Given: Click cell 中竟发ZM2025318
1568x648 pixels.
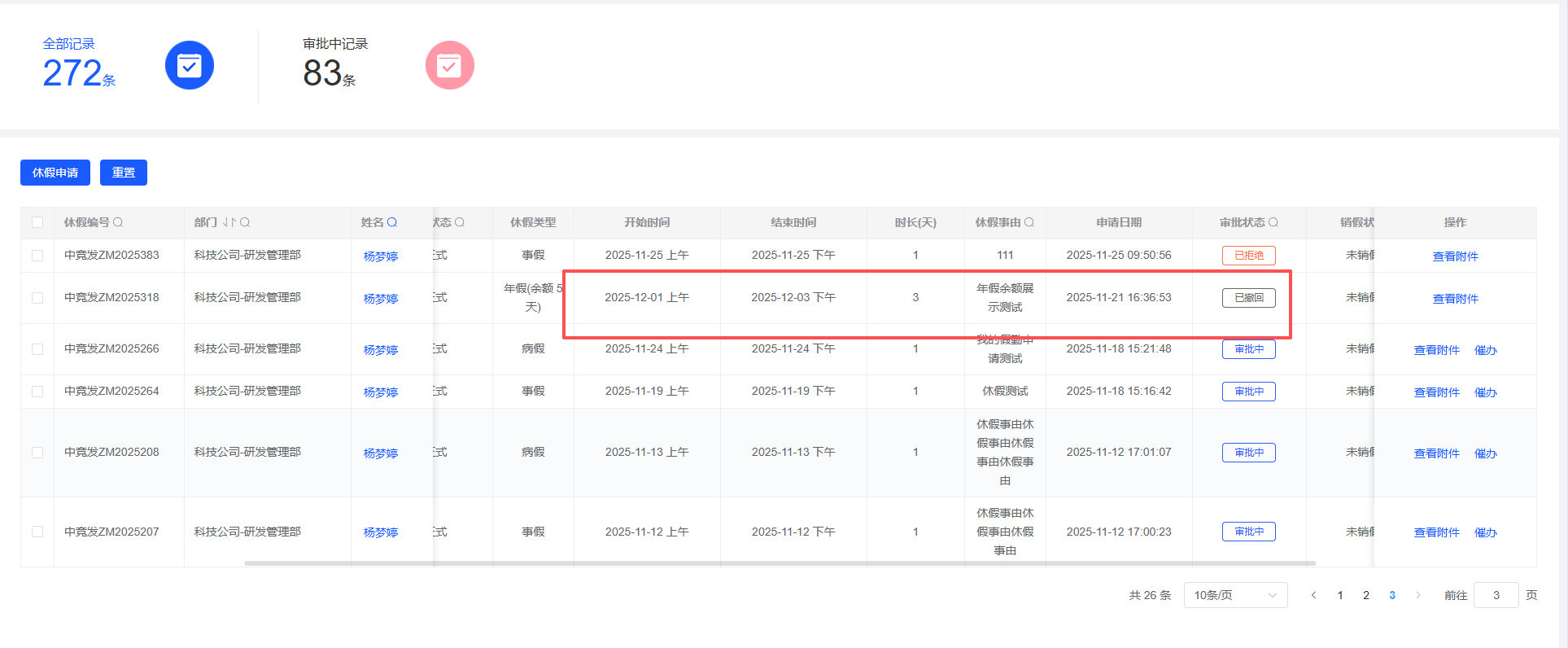Looking at the screenshot, I should click(111, 297).
